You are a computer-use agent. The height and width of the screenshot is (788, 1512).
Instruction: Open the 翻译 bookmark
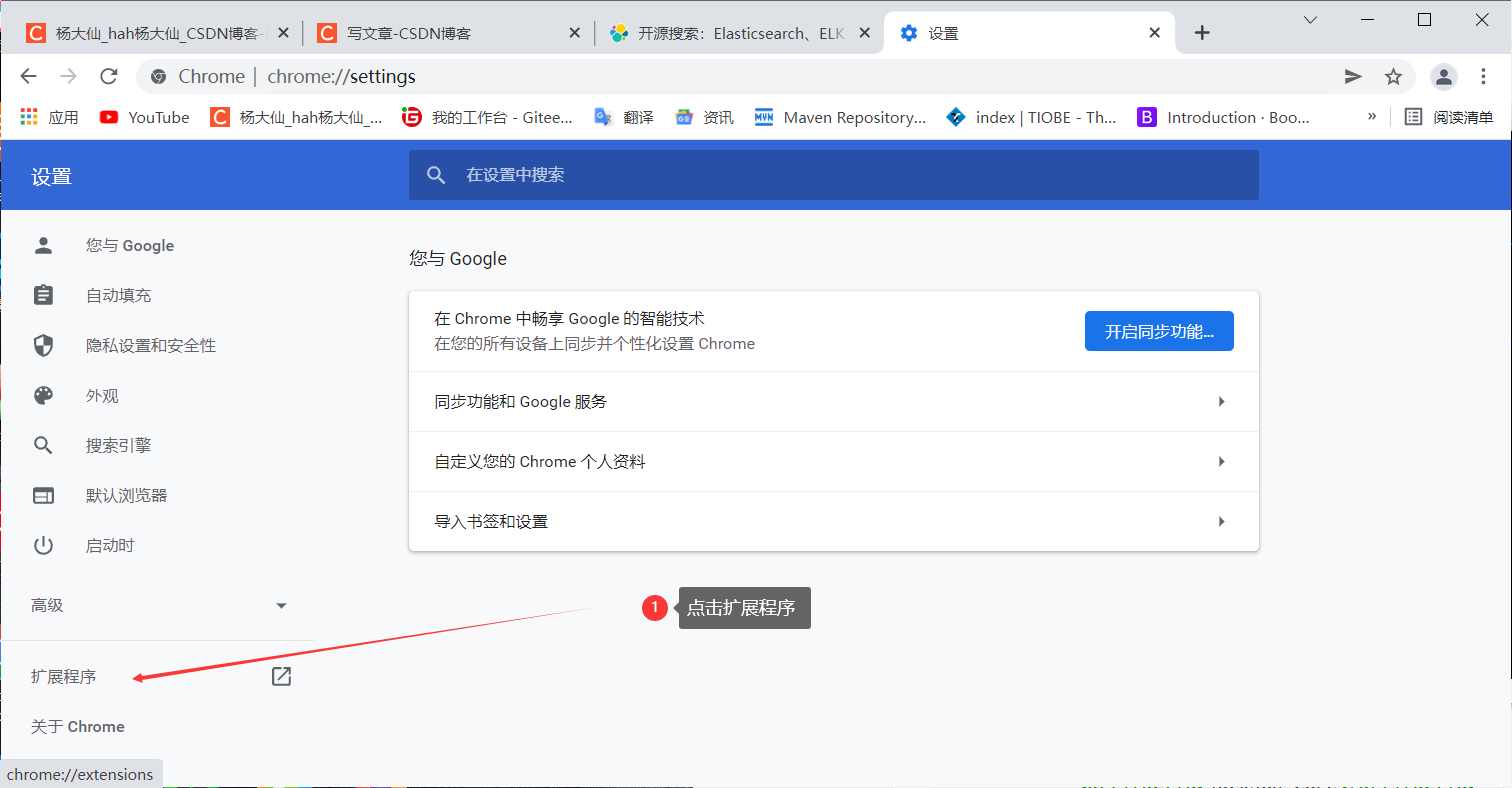point(624,117)
